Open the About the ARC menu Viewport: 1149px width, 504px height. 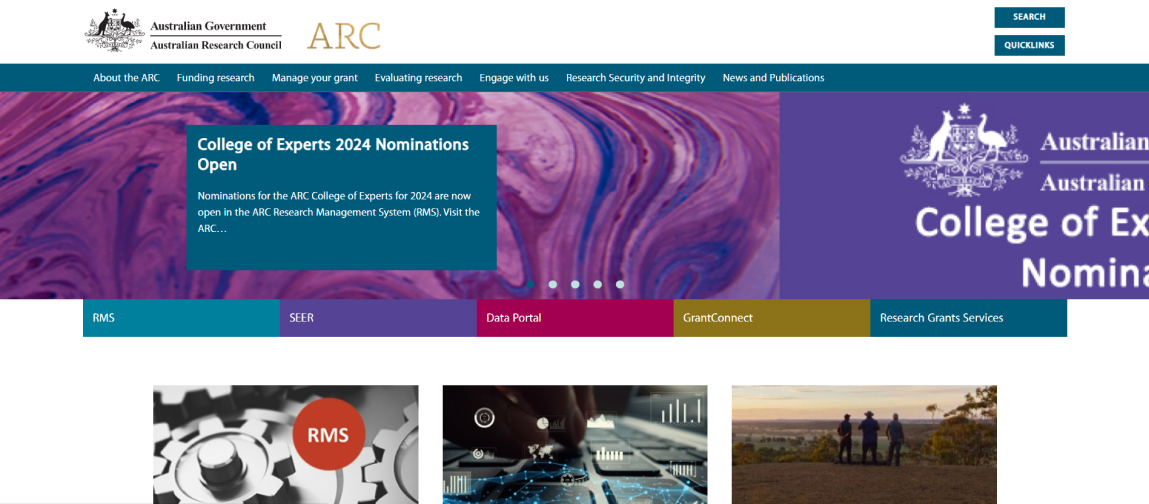tap(126, 78)
